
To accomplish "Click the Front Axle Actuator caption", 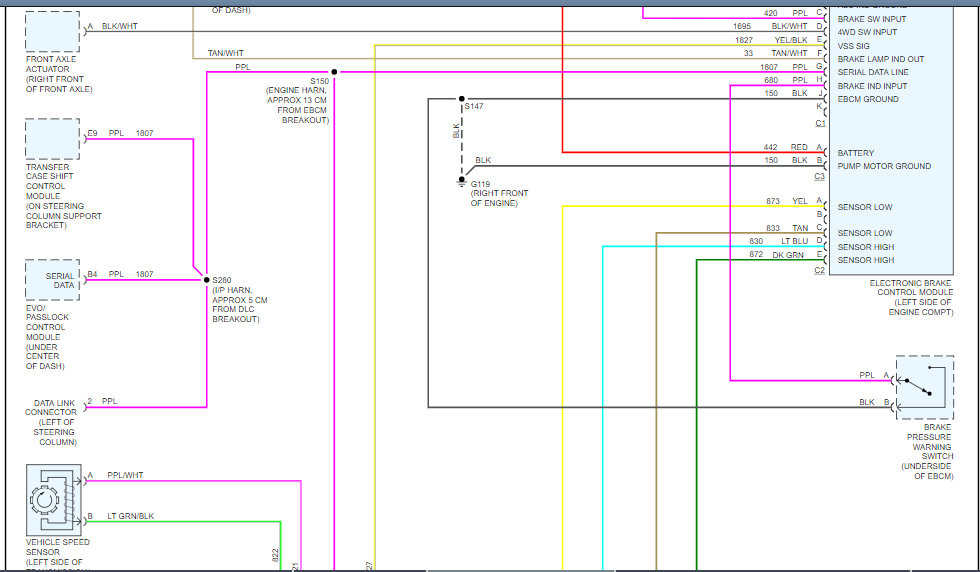I will (59, 74).
